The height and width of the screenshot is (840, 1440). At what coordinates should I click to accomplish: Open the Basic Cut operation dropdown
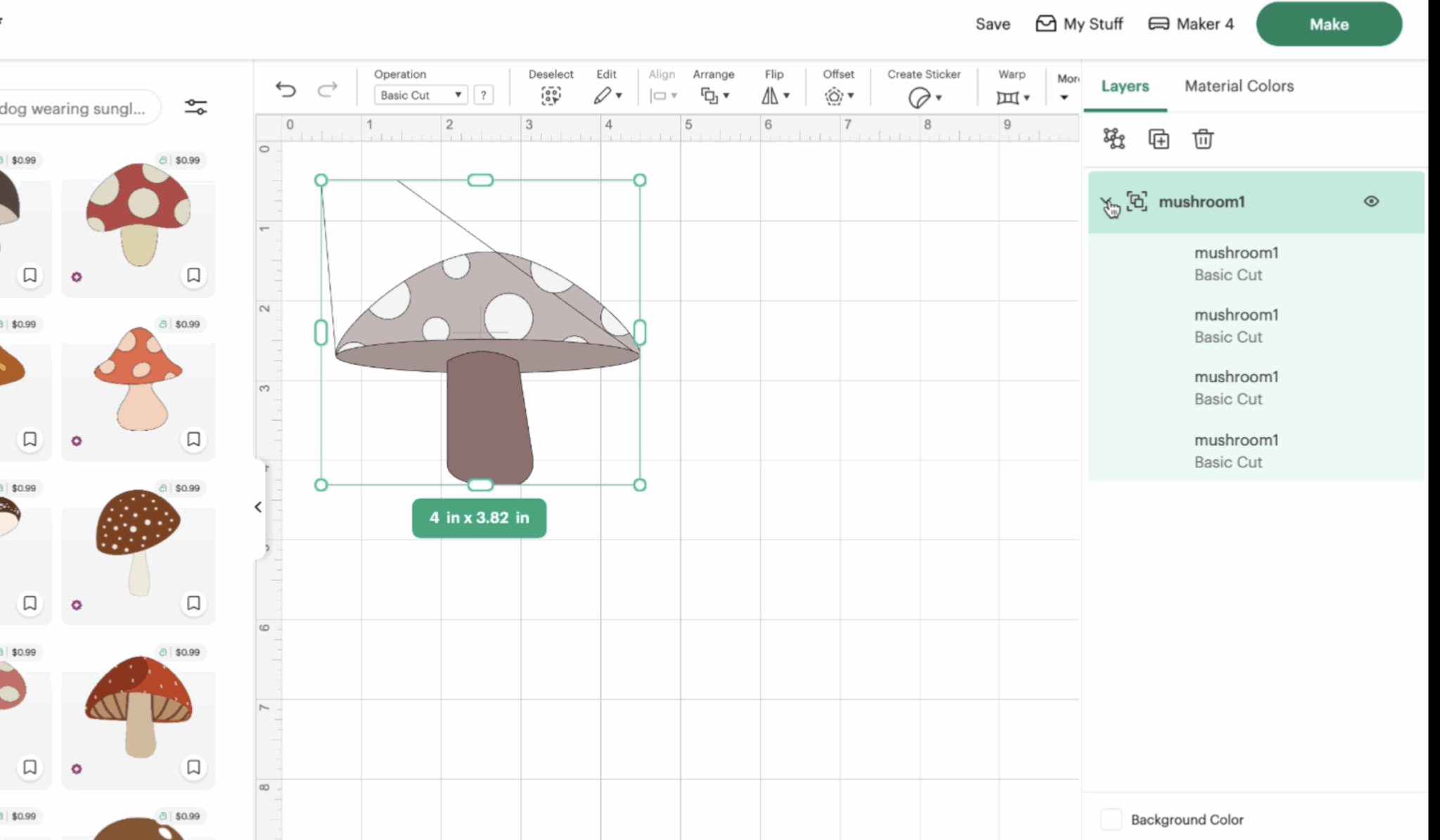(420, 95)
